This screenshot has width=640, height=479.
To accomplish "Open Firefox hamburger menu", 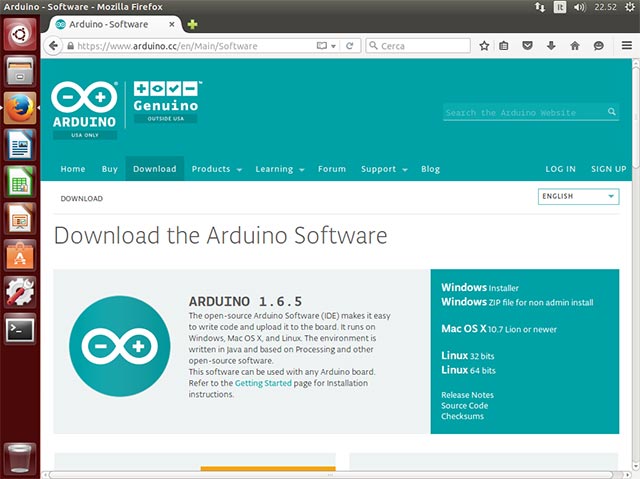I will coord(627,45).
